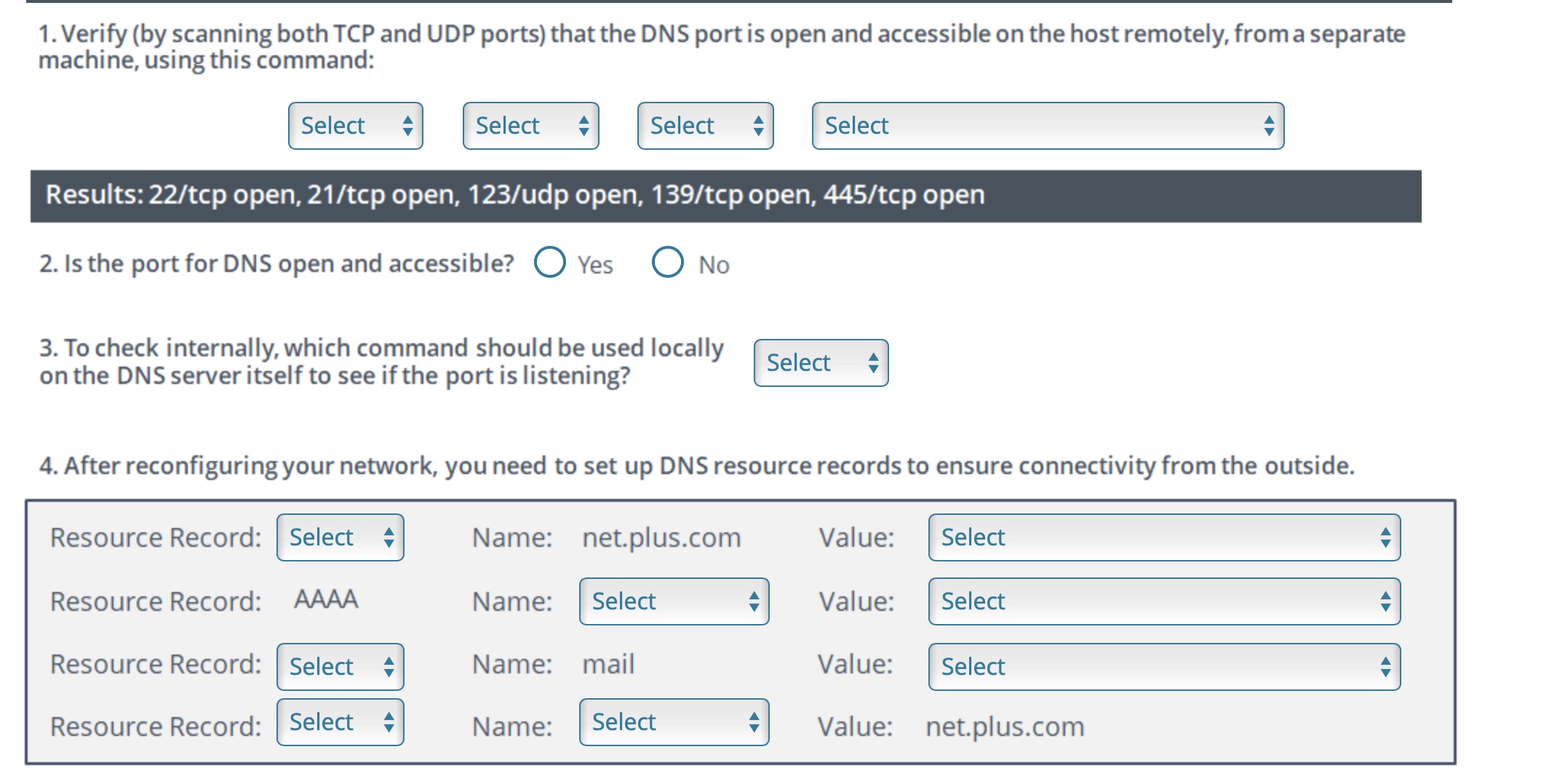The height and width of the screenshot is (784, 1541).
Task: Click net.plus.com in the Name column
Action: tap(661, 538)
